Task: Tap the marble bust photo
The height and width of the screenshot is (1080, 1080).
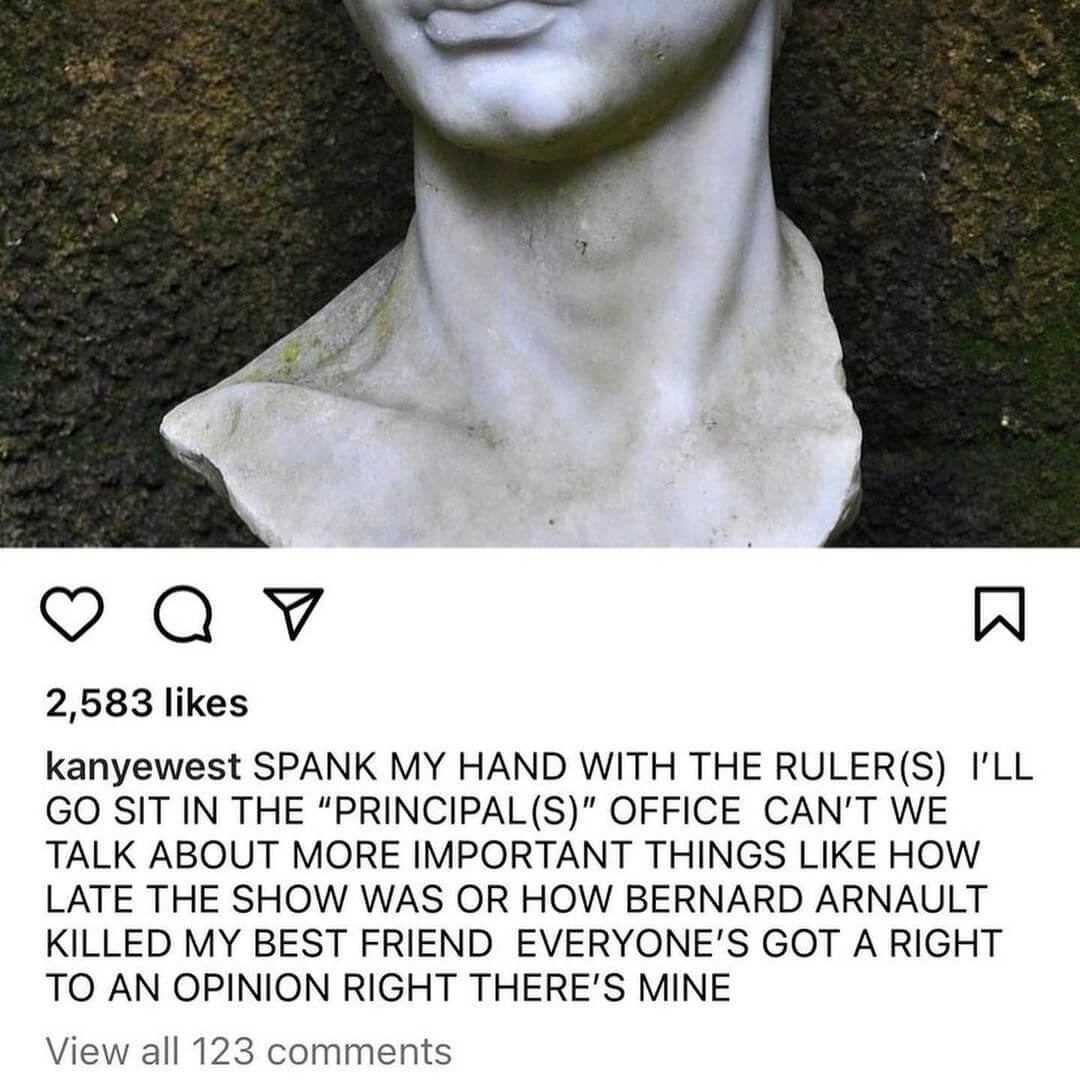Action: click(x=540, y=273)
